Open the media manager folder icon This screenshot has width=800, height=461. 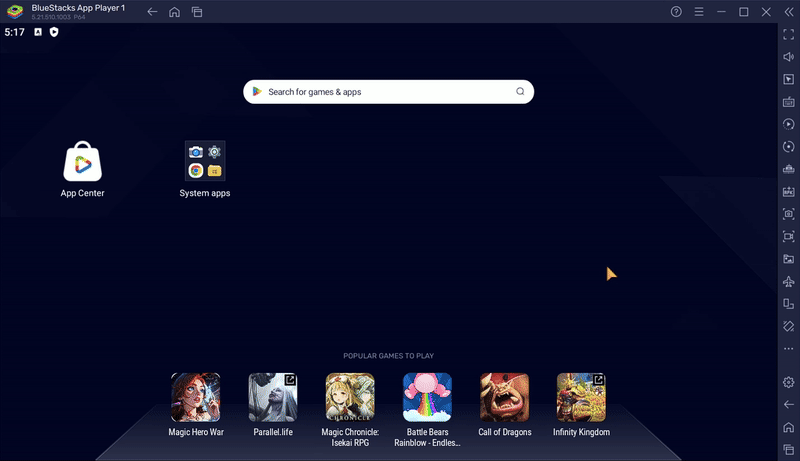click(x=788, y=259)
